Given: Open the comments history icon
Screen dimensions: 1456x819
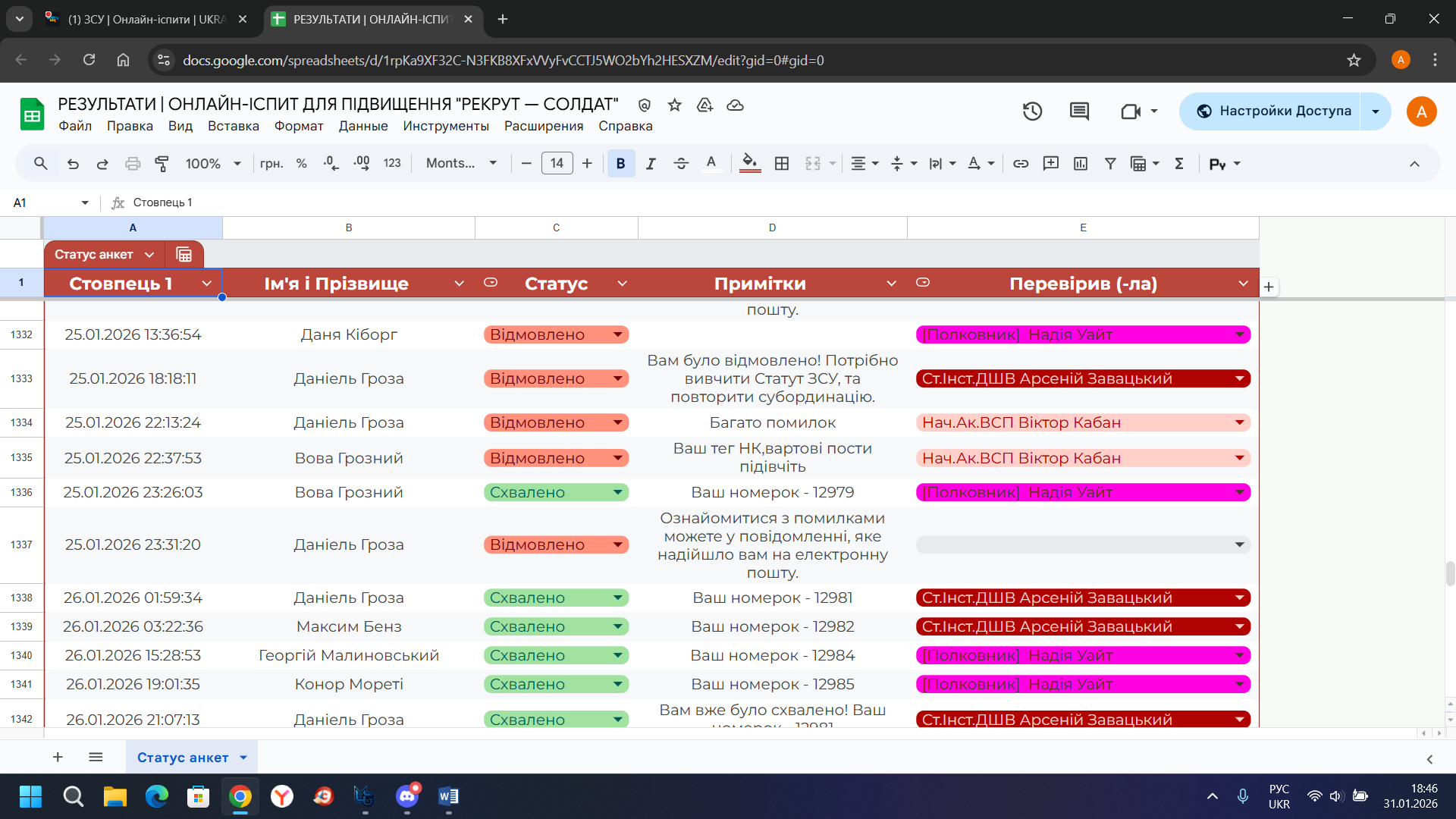Looking at the screenshot, I should pos(1079,111).
